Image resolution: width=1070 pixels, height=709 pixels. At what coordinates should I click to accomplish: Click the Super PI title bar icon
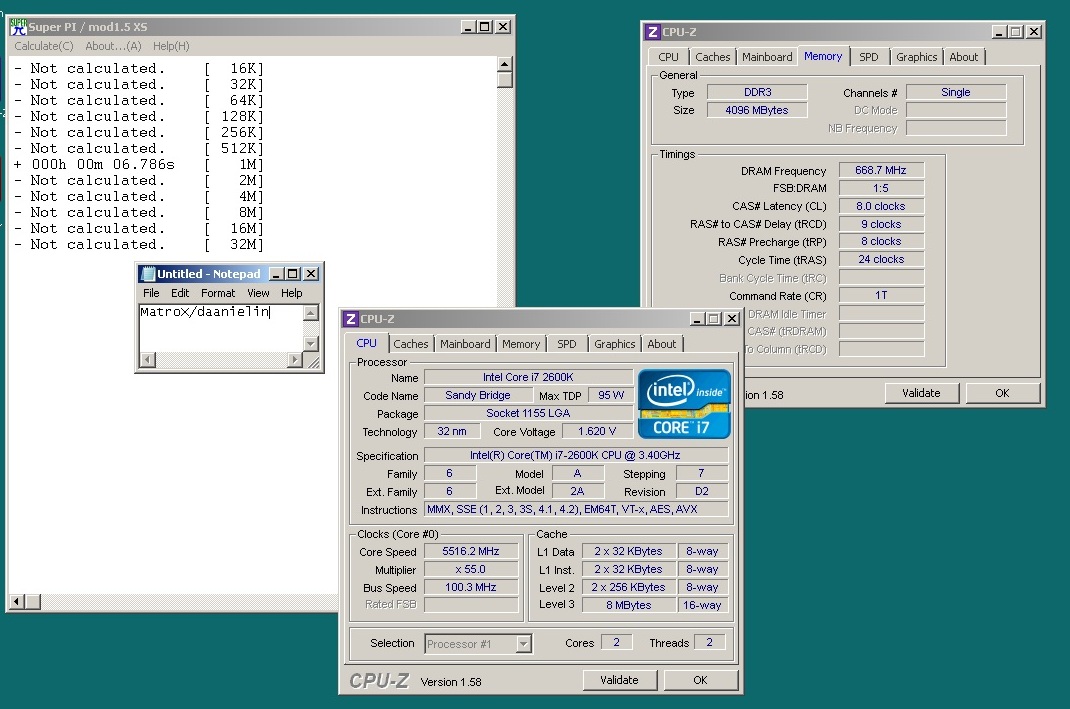18,27
